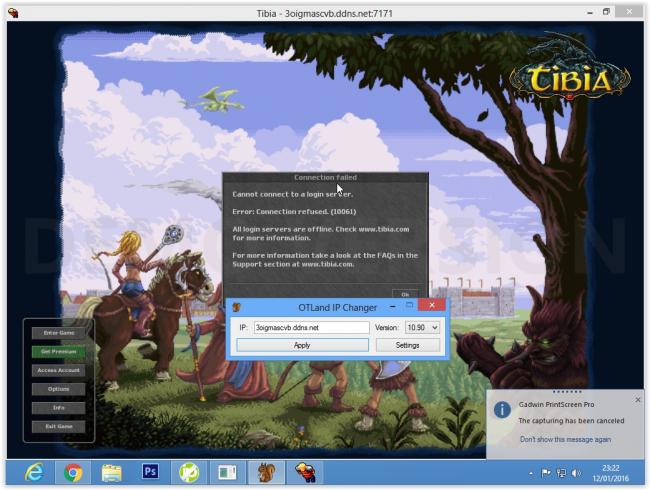Open the document-window app icon in taskbar
The image size is (650, 490).
tap(227, 473)
